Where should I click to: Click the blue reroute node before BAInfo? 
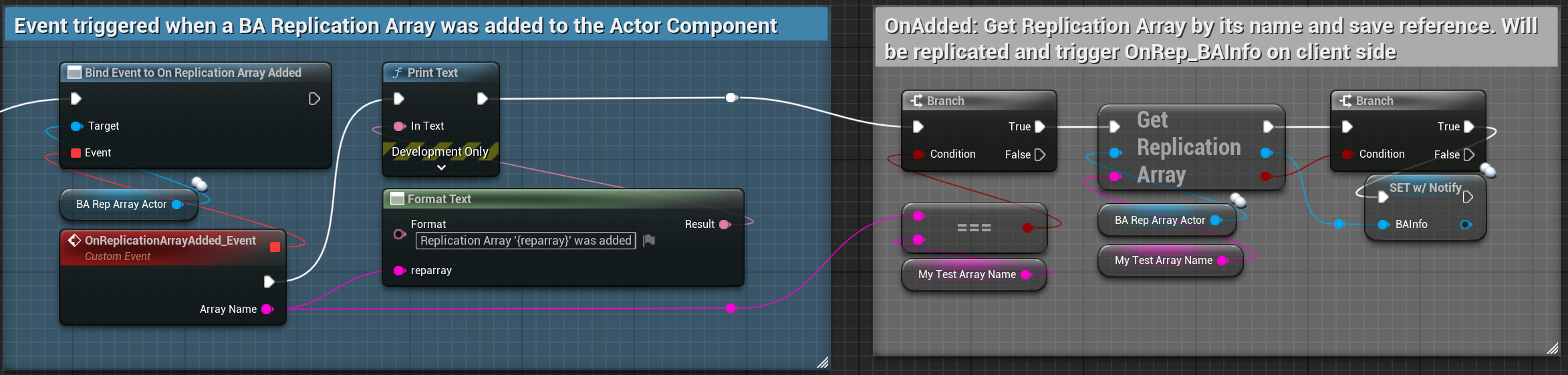click(1339, 224)
